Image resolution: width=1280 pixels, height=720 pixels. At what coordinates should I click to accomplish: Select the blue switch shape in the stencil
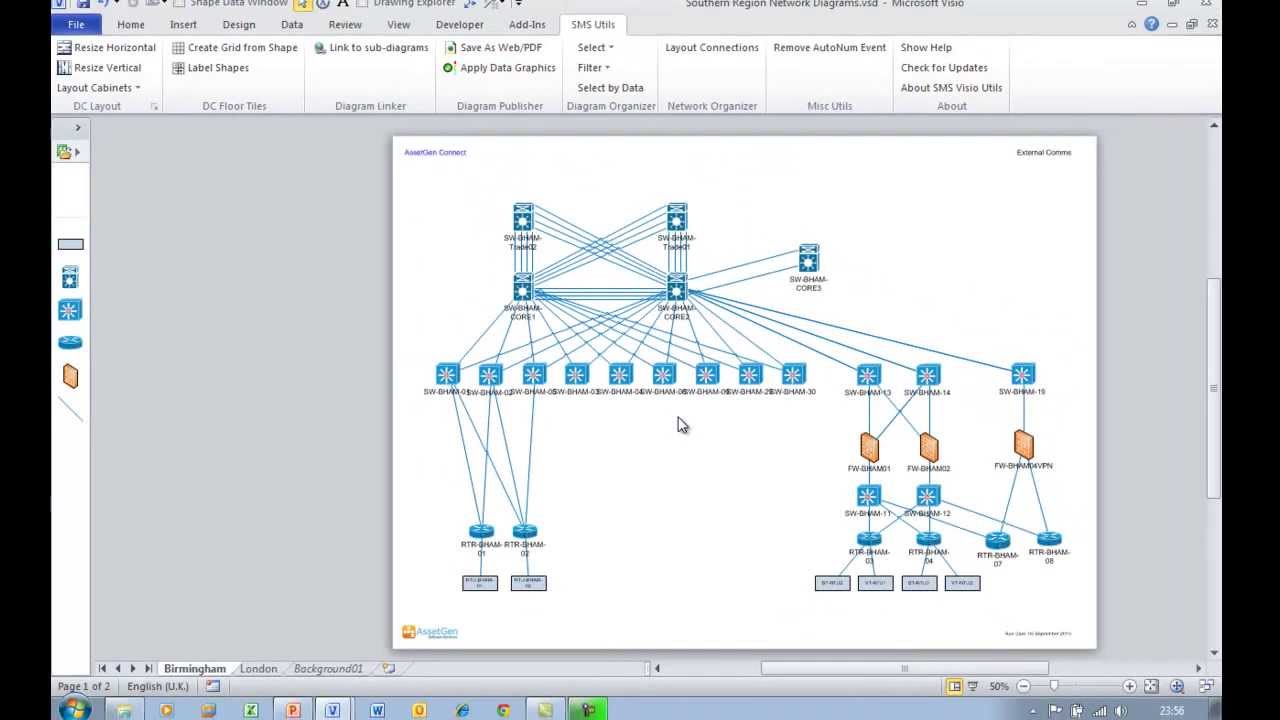click(x=69, y=310)
